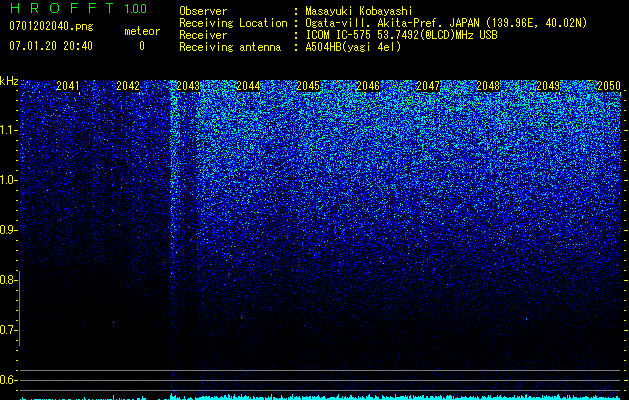Screen dimensions: 629x400
Task: Click the 0.6 kHz axis label
Action: [9, 380]
